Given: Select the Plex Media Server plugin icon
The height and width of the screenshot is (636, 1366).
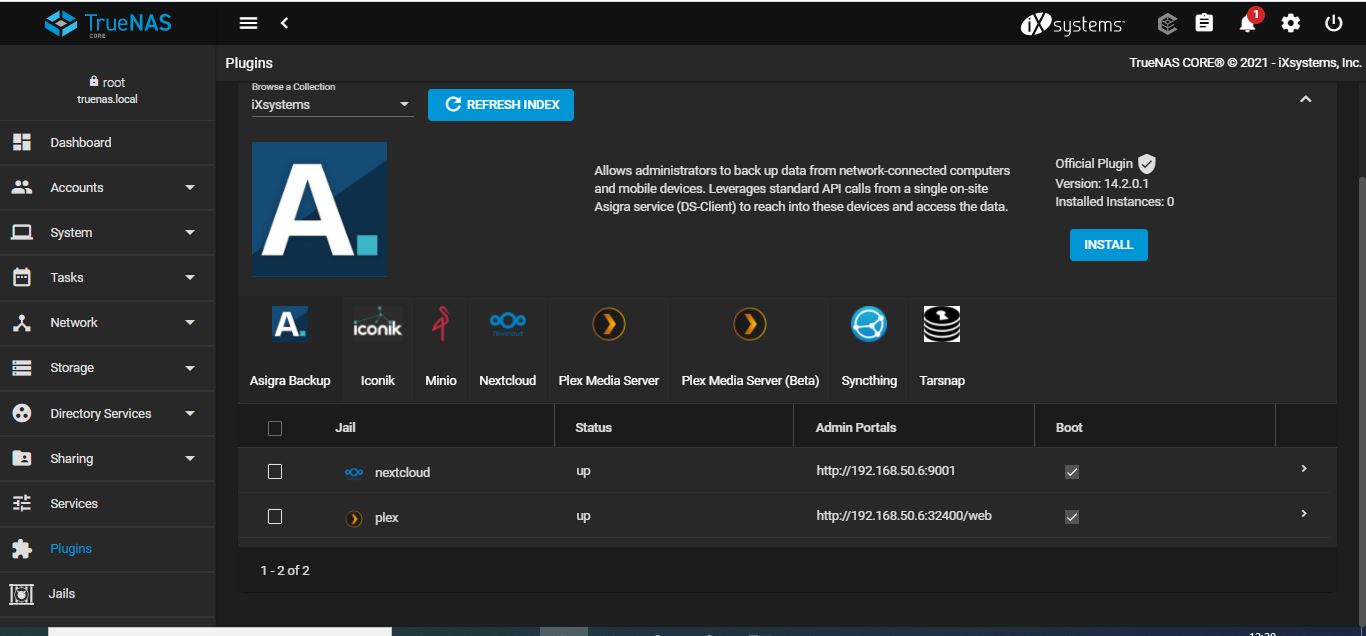Looking at the screenshot, I should tap(609, 324).
